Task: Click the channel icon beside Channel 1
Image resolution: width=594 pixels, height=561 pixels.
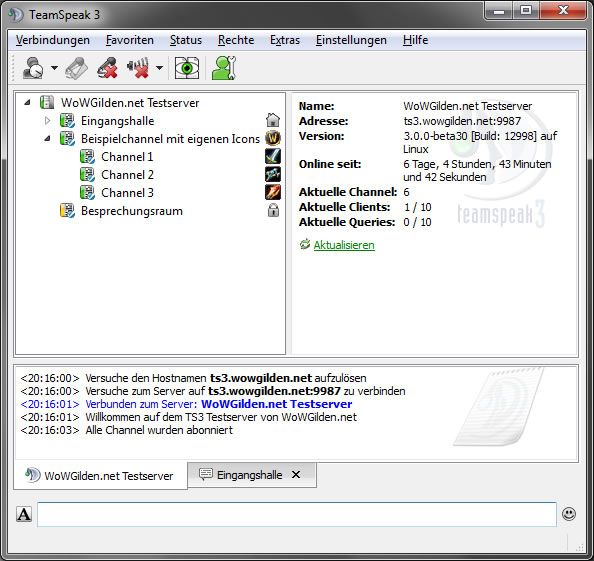Action: 88,157
